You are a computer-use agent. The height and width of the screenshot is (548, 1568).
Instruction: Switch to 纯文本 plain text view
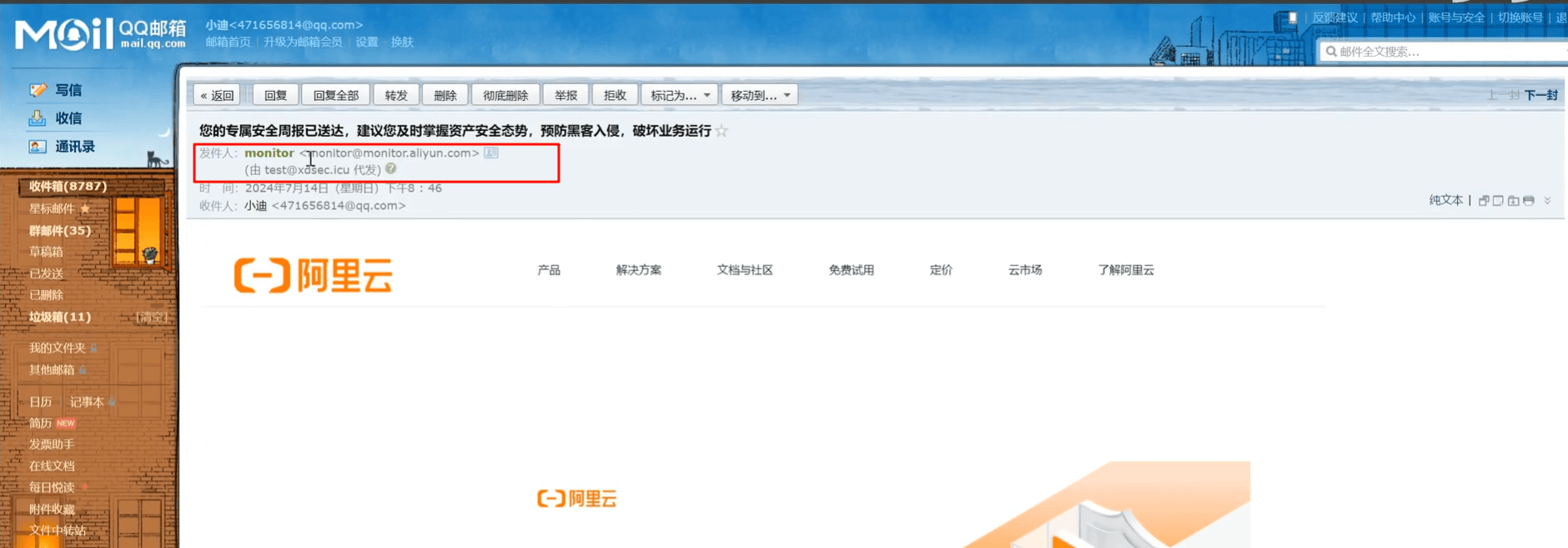click(x=1446, y=200)
